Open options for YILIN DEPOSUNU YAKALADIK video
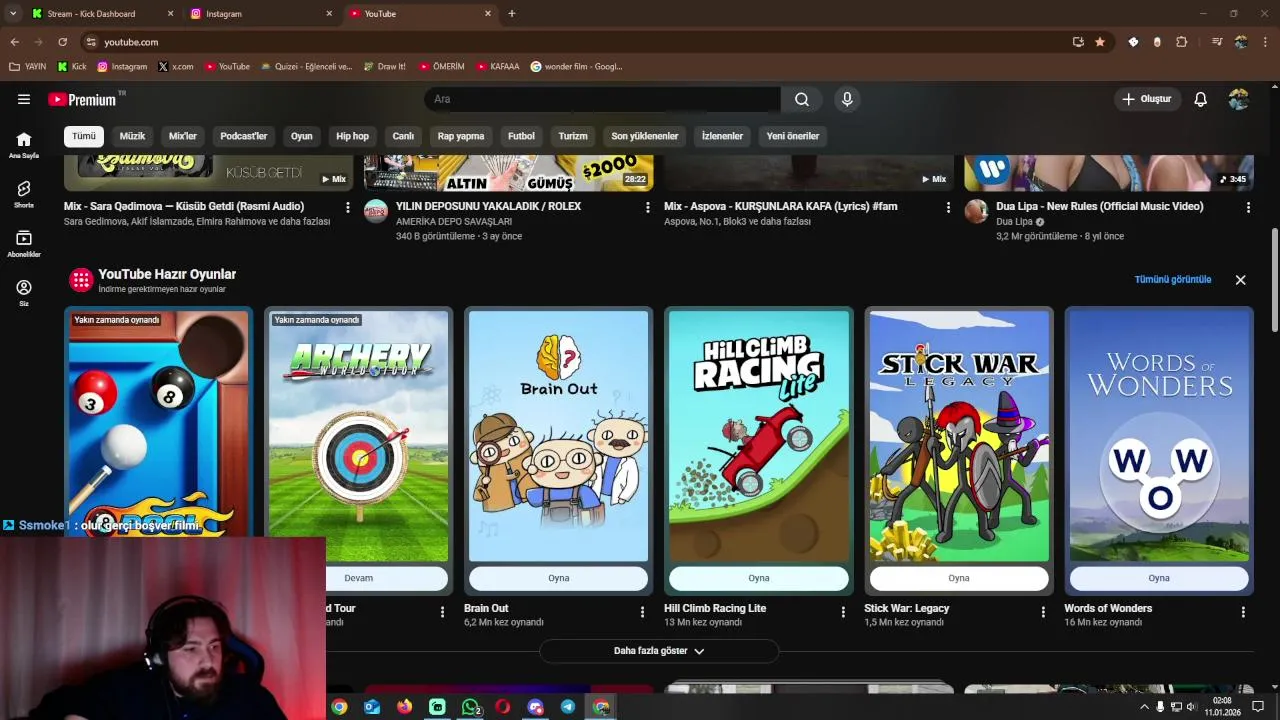Screen dimensions: 1280x720 point(648,207)
